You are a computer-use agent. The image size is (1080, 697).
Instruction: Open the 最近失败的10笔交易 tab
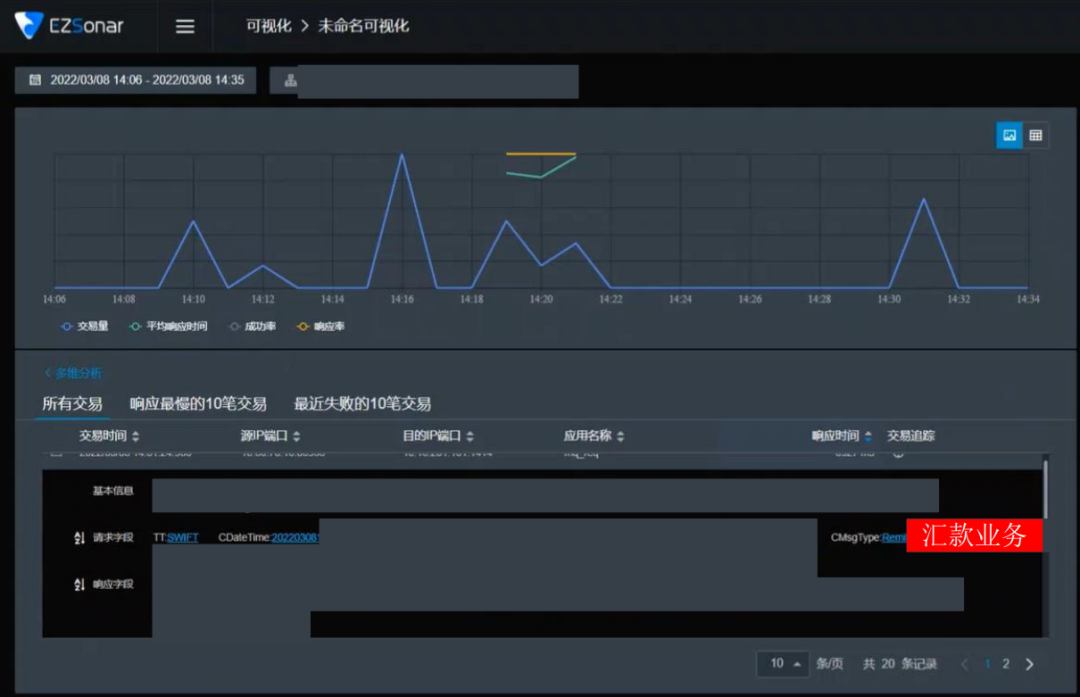pyautogui.click(x=362, y=404)
